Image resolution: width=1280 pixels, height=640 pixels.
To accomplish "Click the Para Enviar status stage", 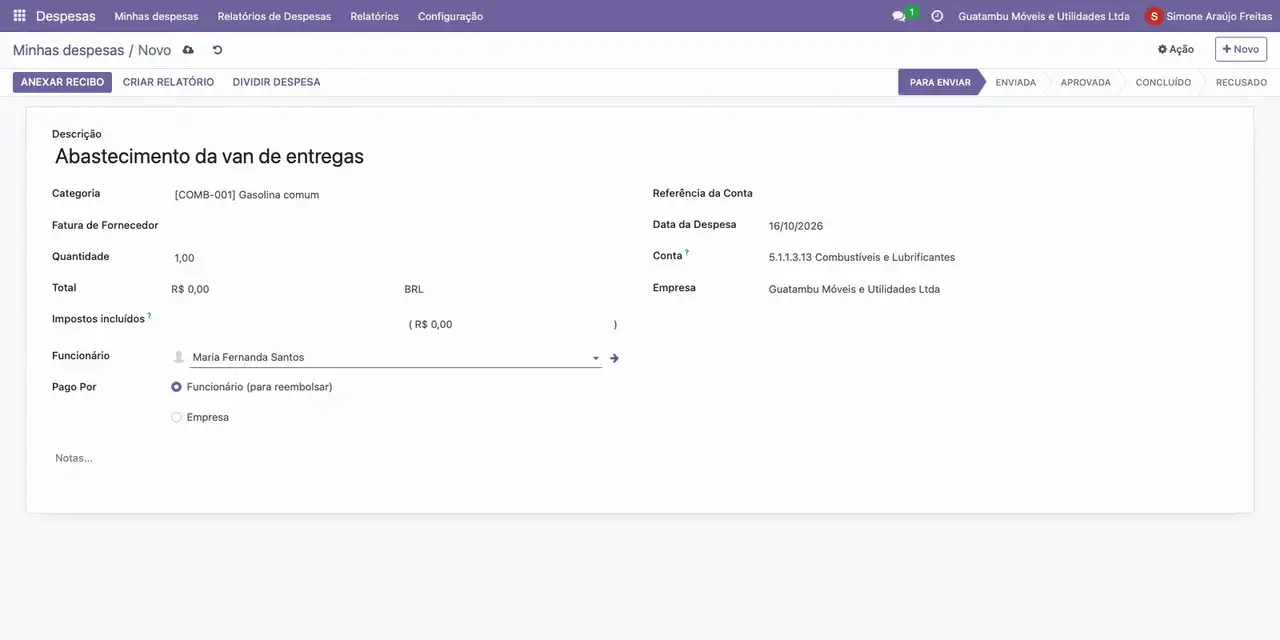I will click(x=940, y=82).
